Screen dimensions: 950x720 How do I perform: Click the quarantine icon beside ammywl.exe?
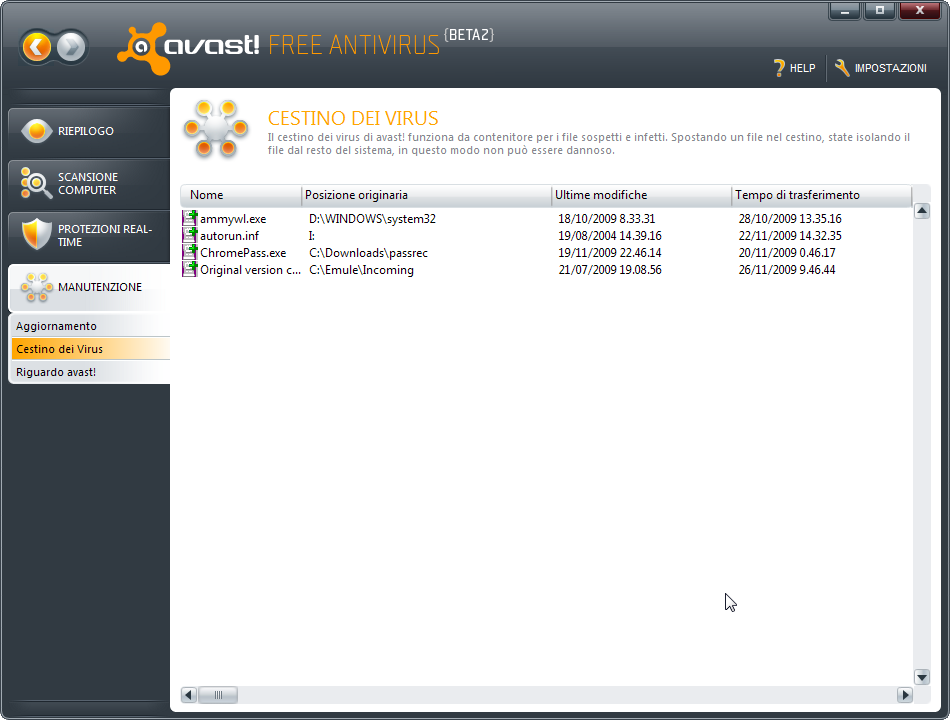tap(190, 218)
